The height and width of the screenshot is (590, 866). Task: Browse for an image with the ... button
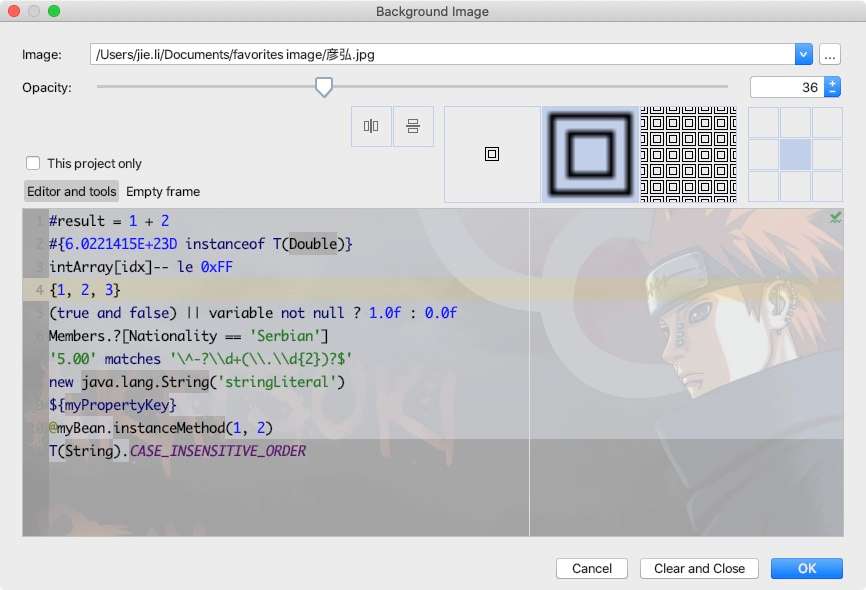coord(830,55)
